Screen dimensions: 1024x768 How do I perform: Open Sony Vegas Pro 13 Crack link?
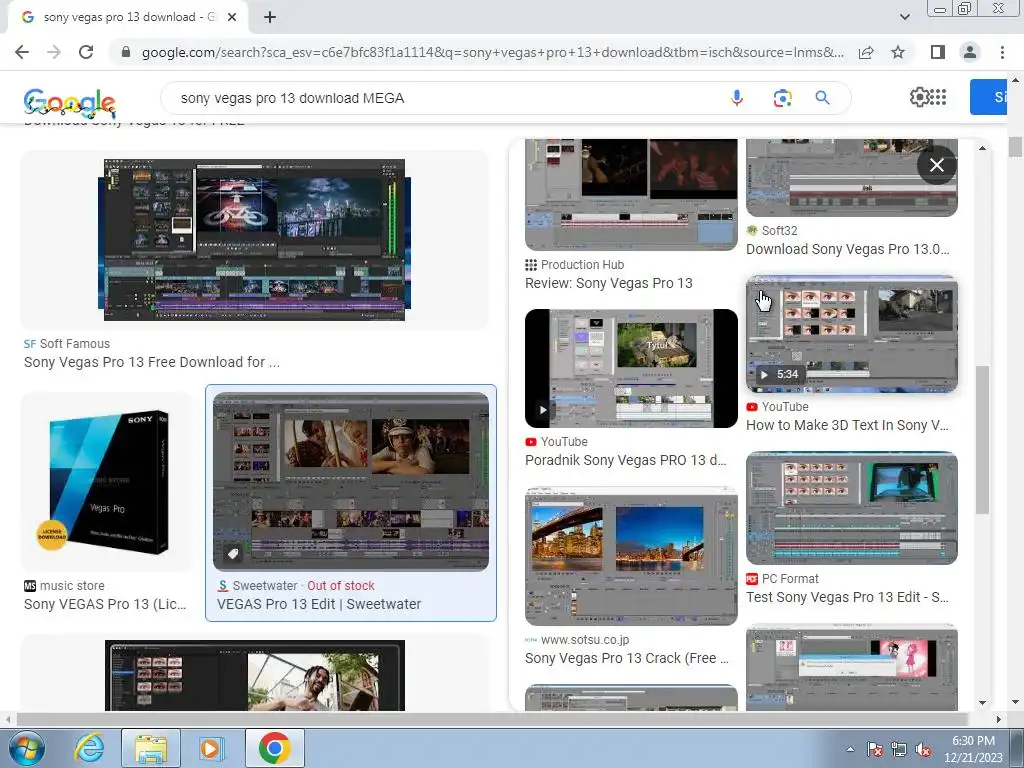pyautogui.click(x=627, y=658)
